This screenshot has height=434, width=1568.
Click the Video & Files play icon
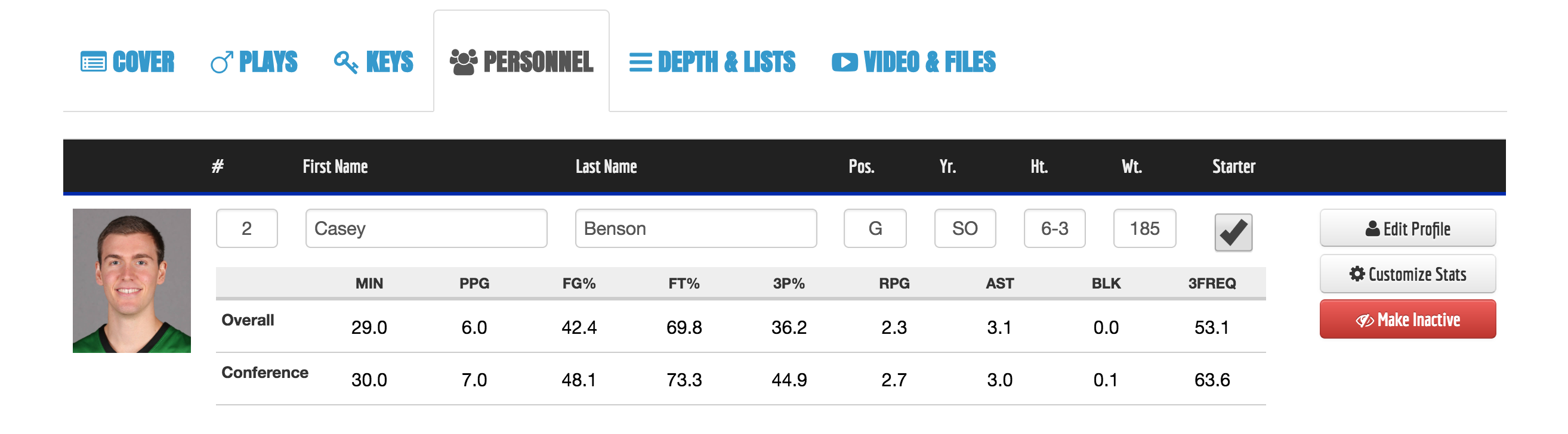coord(844,62)
